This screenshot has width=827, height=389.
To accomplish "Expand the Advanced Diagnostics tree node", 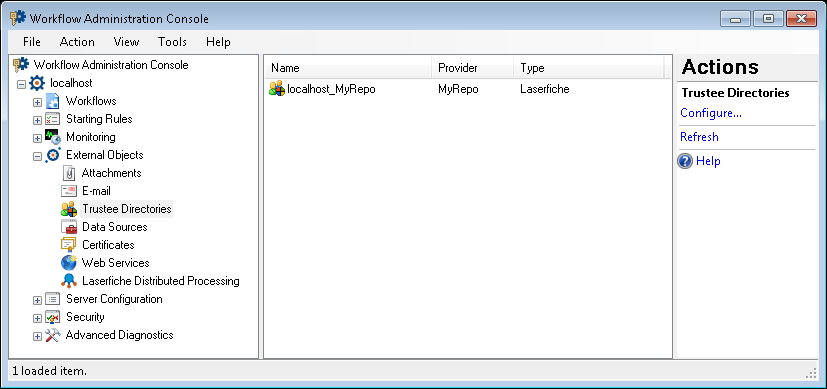I will (37, 336).
